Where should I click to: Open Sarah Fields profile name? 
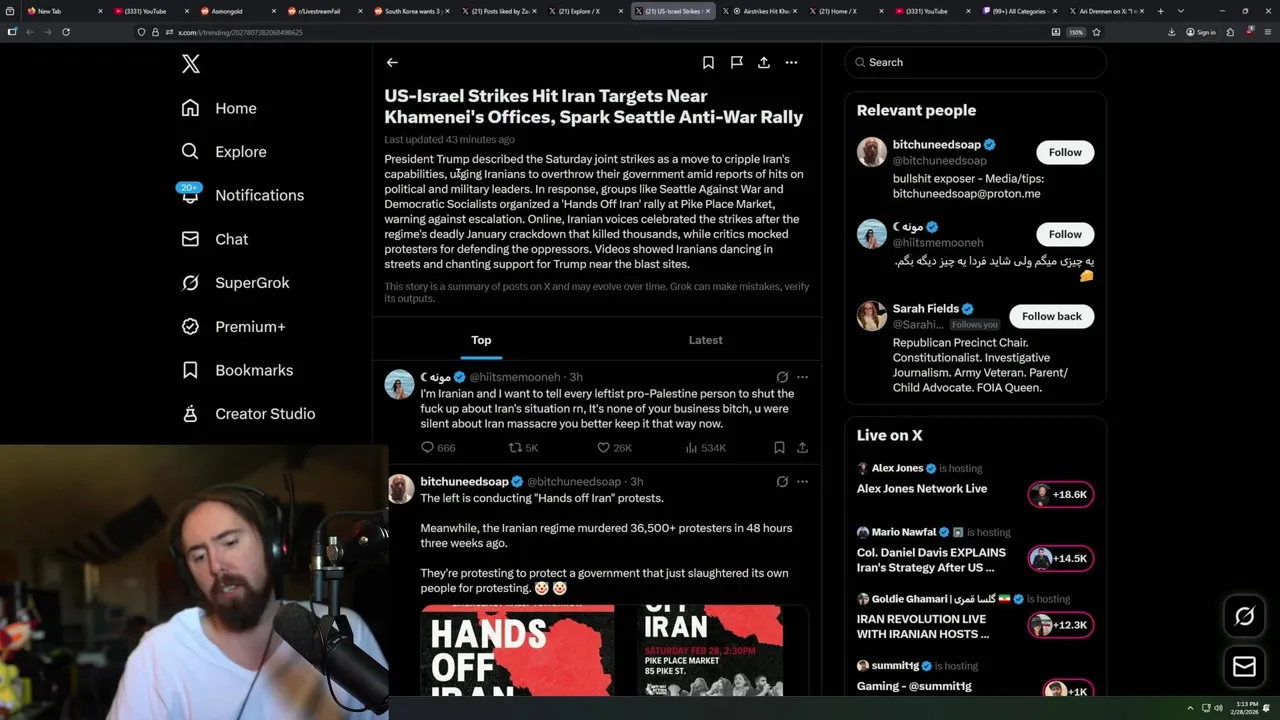926,309
